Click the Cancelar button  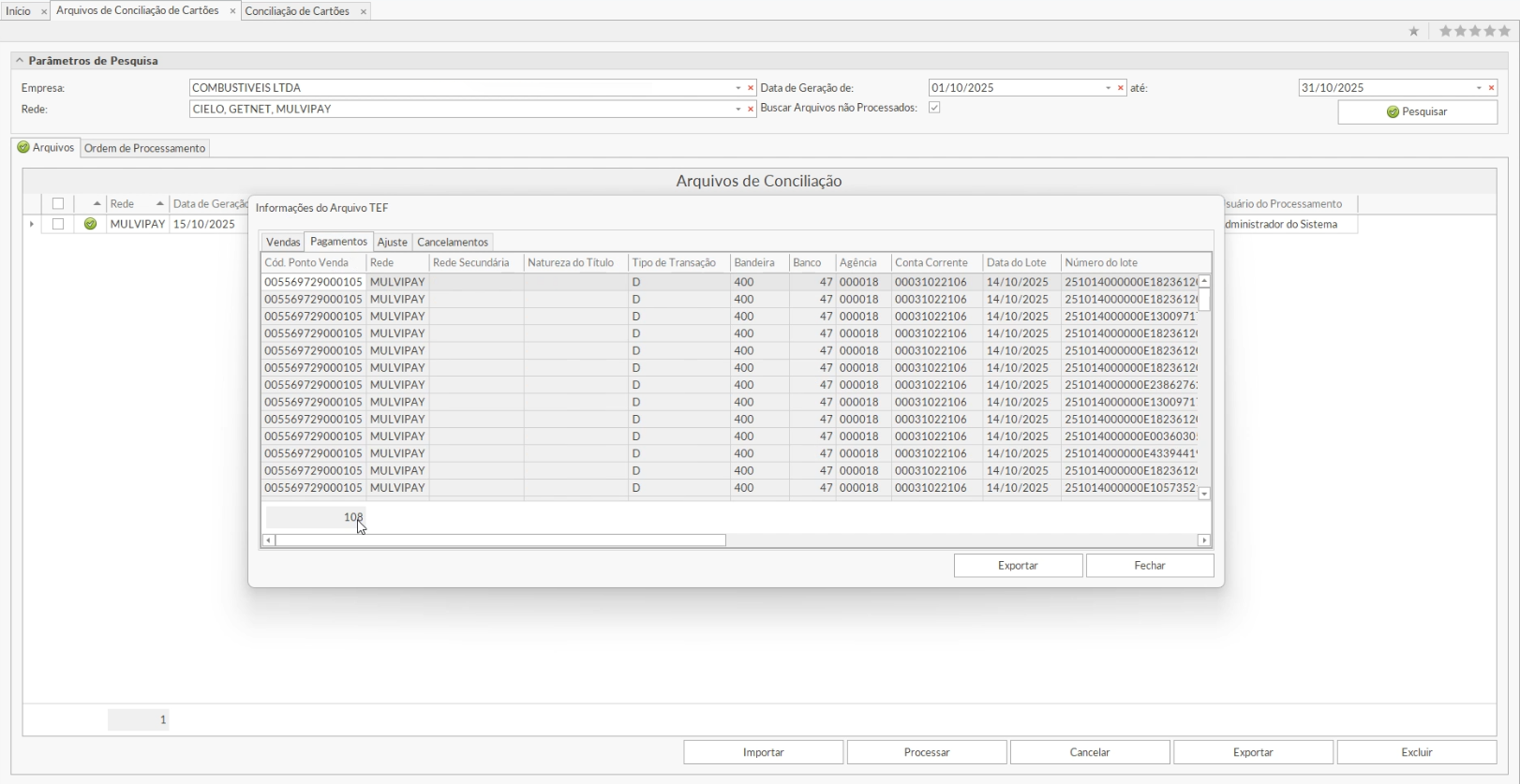click(1090, 752)
